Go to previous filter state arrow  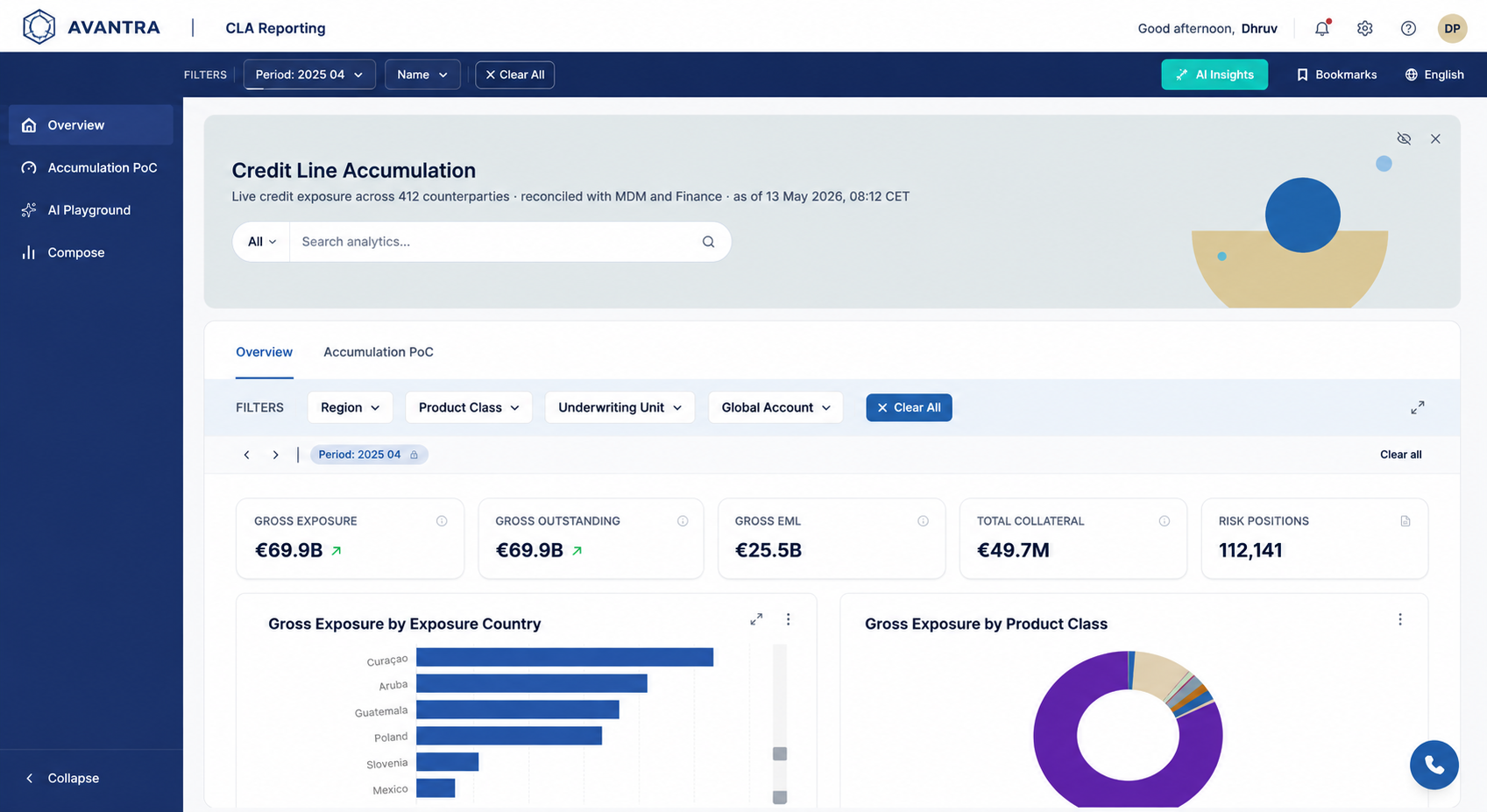point(247,455)
